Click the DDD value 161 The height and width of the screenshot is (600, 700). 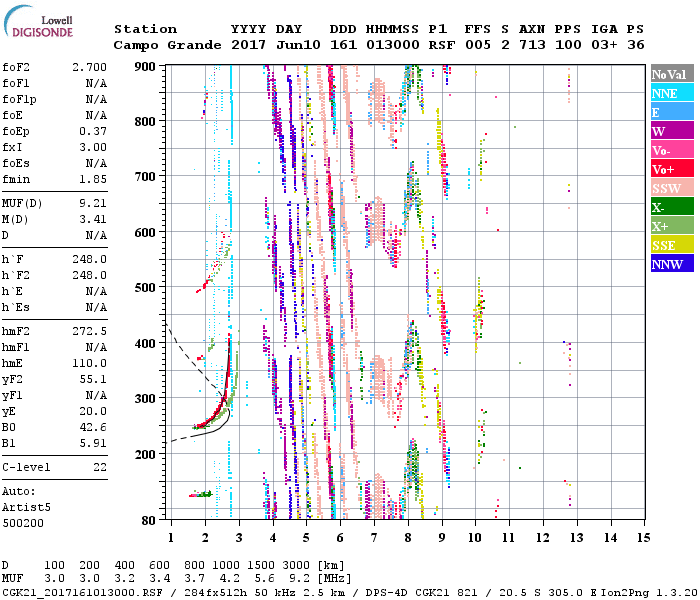(343, 45)
